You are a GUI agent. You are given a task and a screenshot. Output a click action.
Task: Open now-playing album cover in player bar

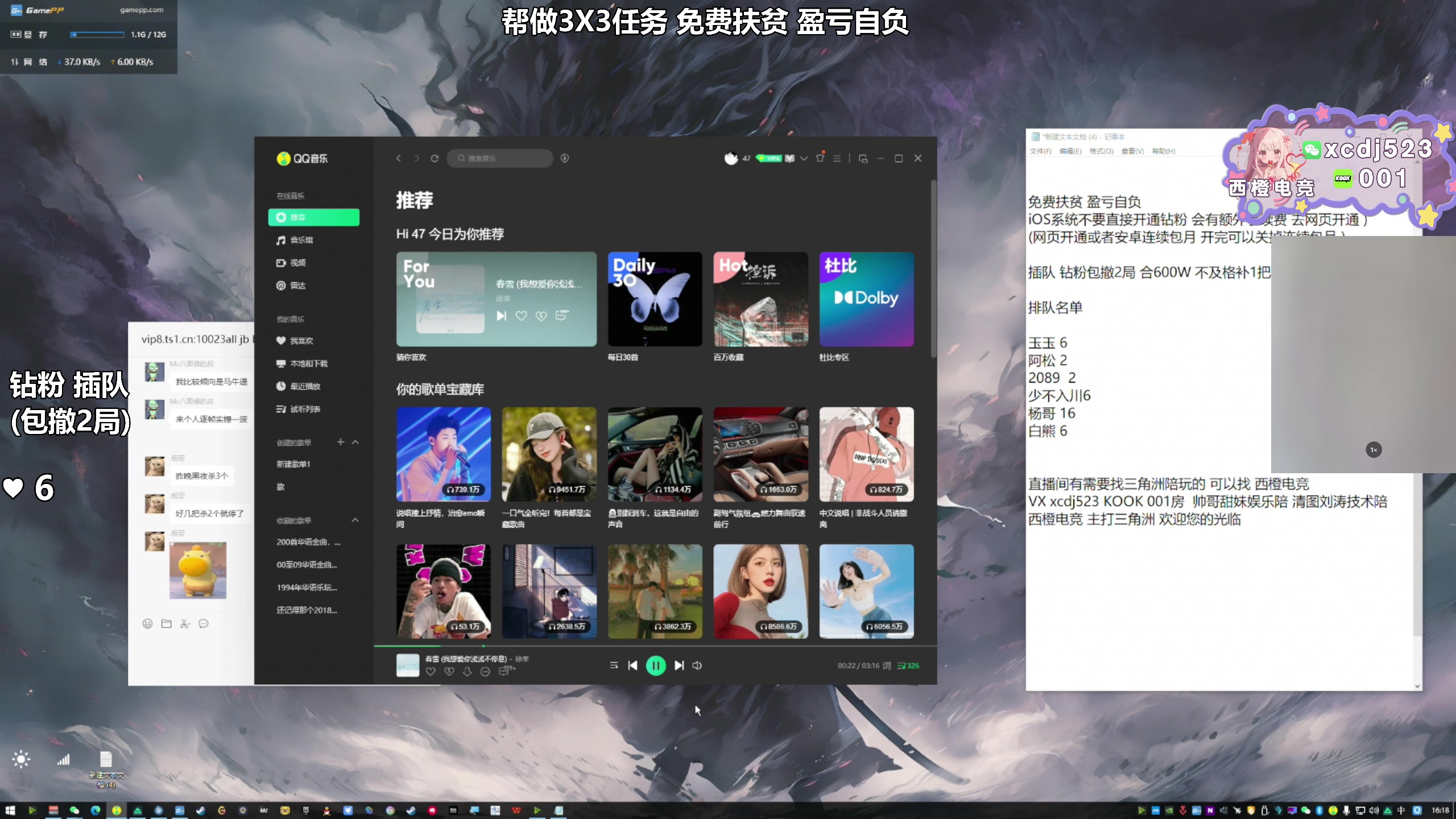pyautogui.click(x=408, y=665)
